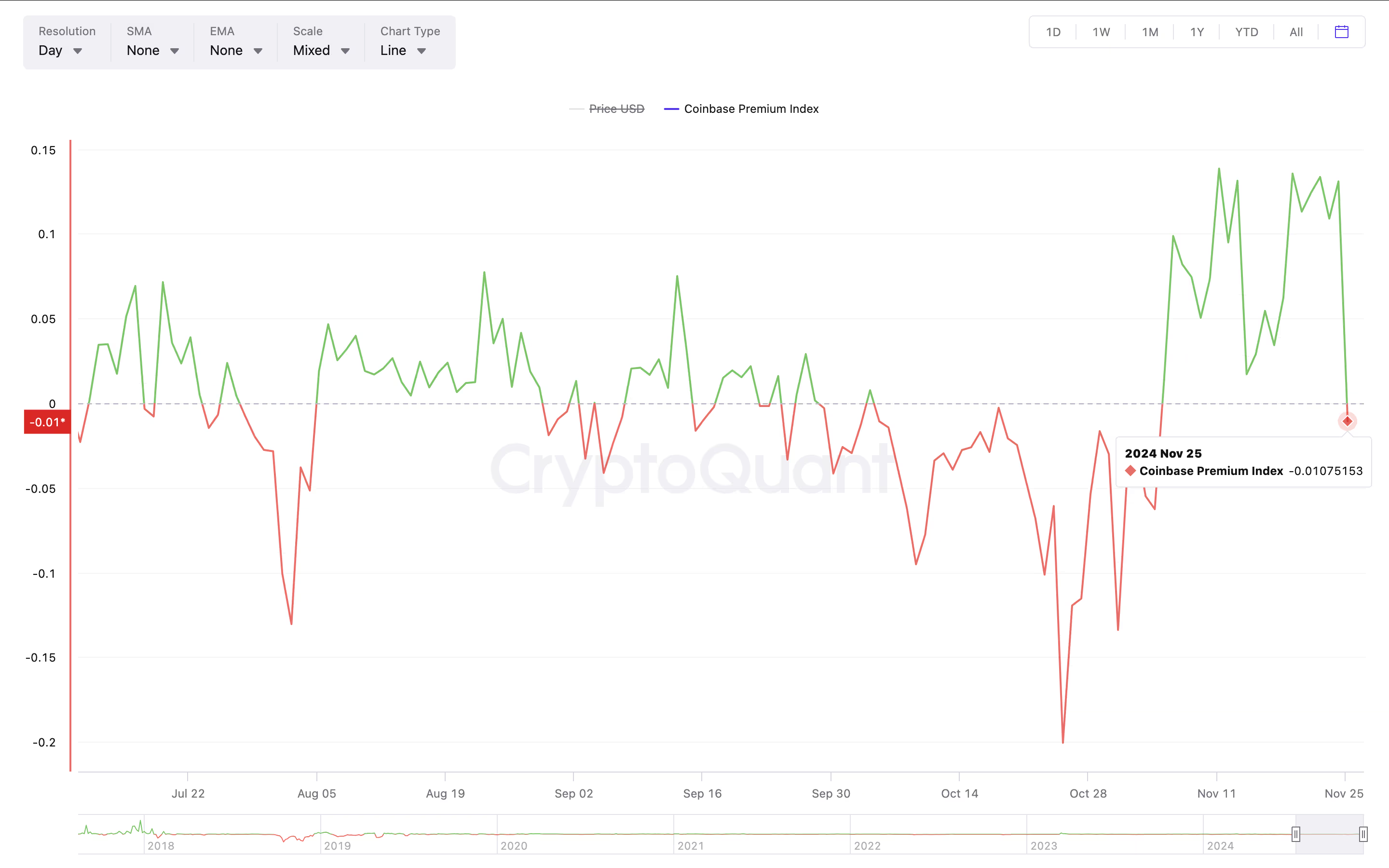Click 2022 region in overview navigator

click(867, 845)
